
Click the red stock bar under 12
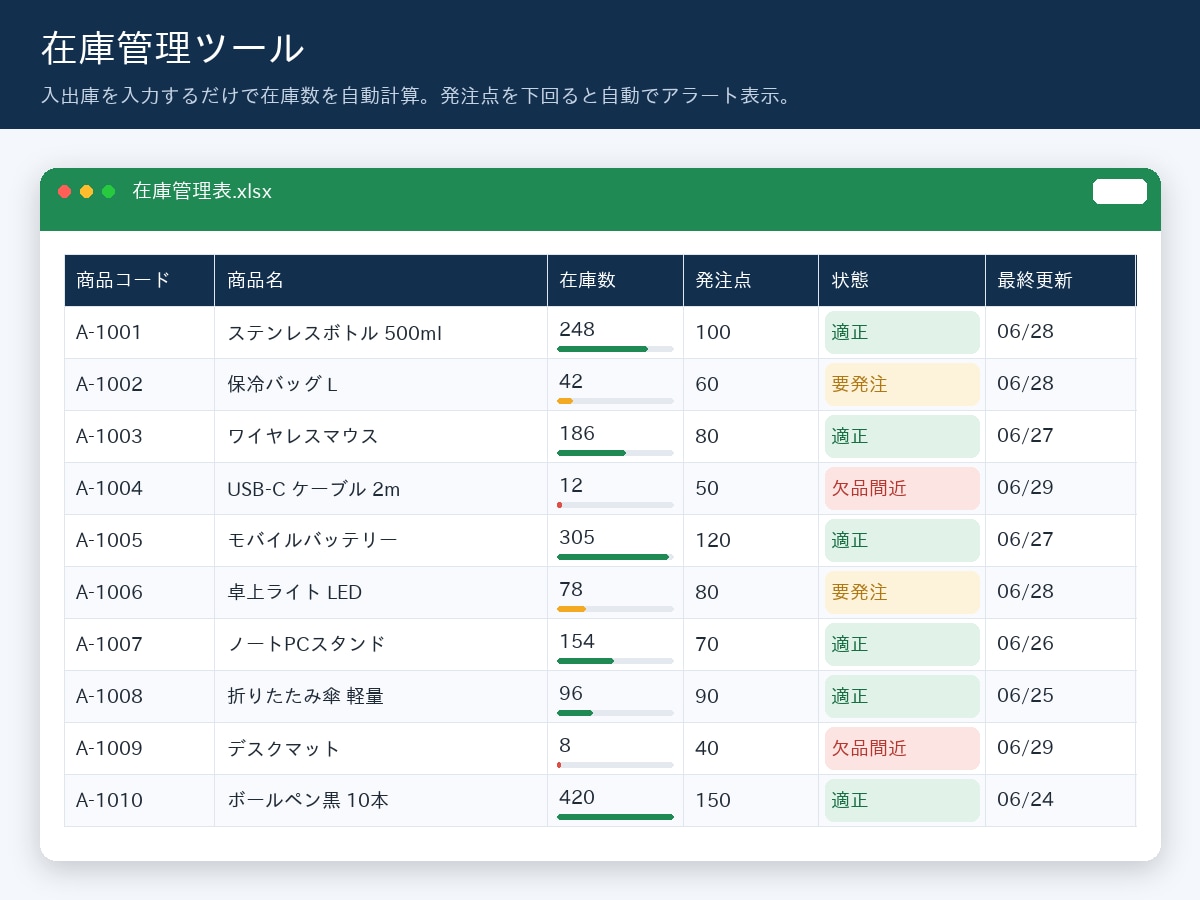pyautogui.click(x=559, y=505)
